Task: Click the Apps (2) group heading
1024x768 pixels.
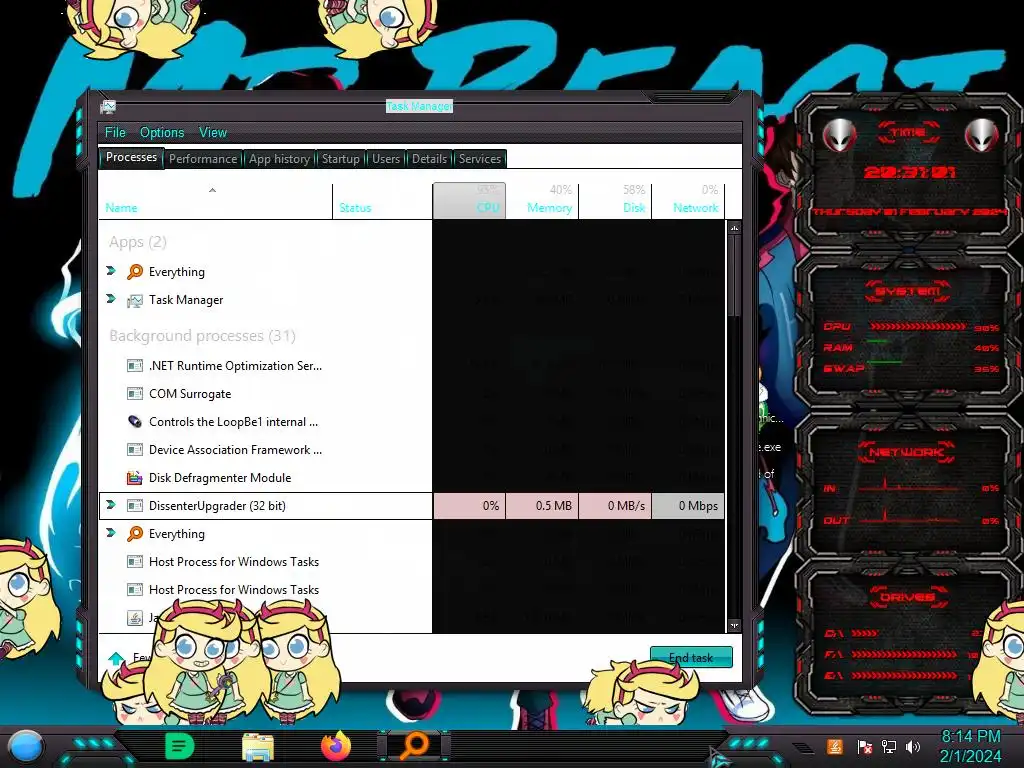Action: (138, 242)
